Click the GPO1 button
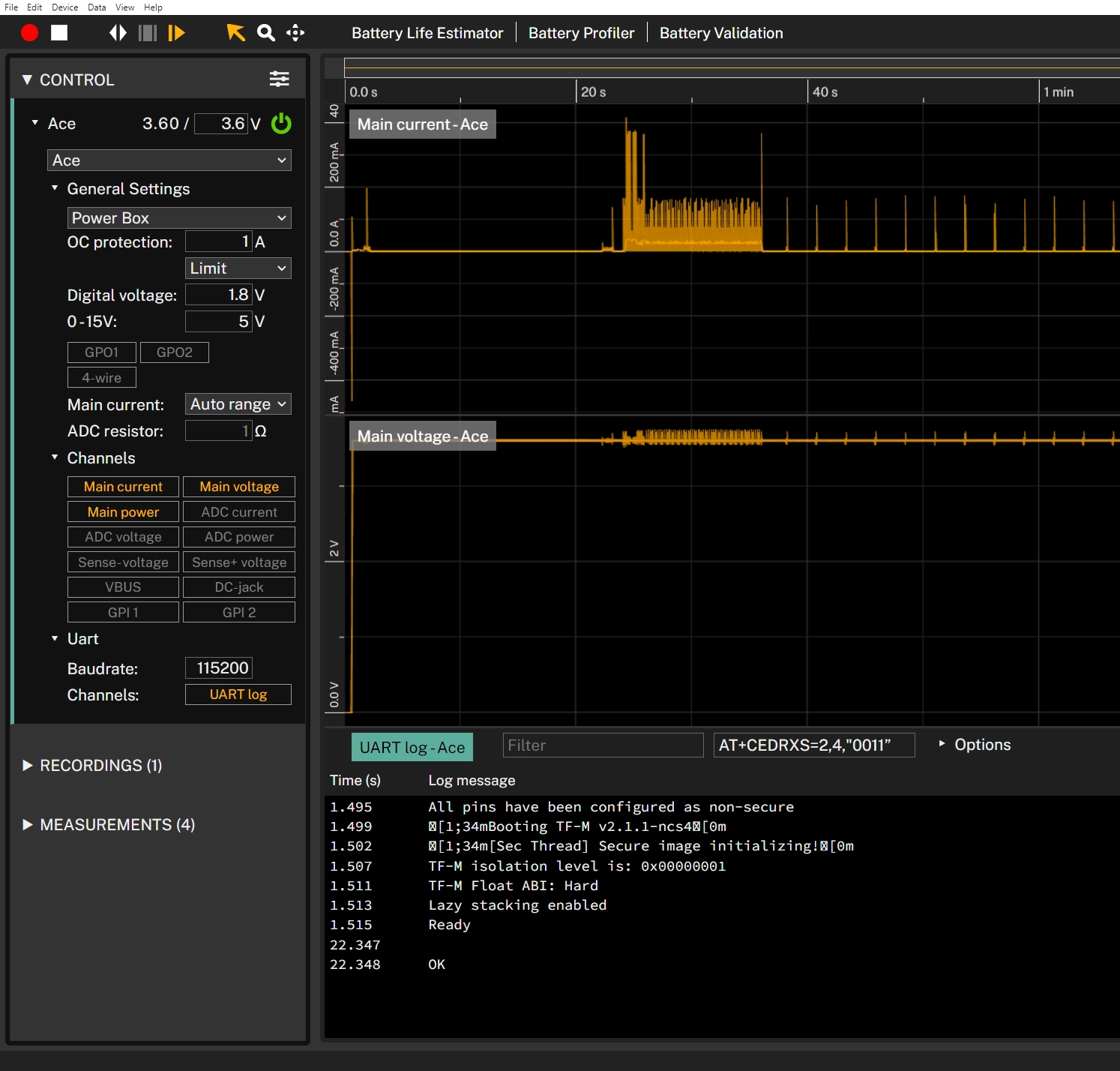Viewport: 1120px width, 1071px height. click(101, 352)
